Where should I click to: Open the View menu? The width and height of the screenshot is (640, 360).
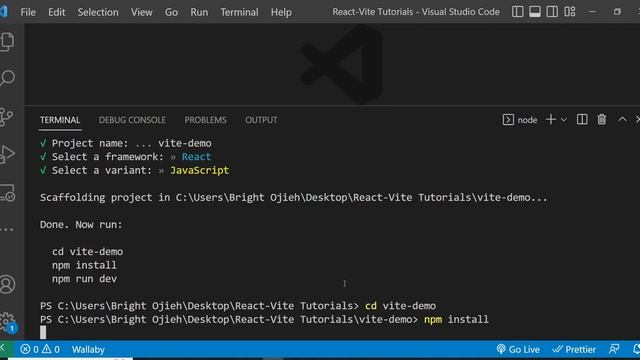pos(141,12)
